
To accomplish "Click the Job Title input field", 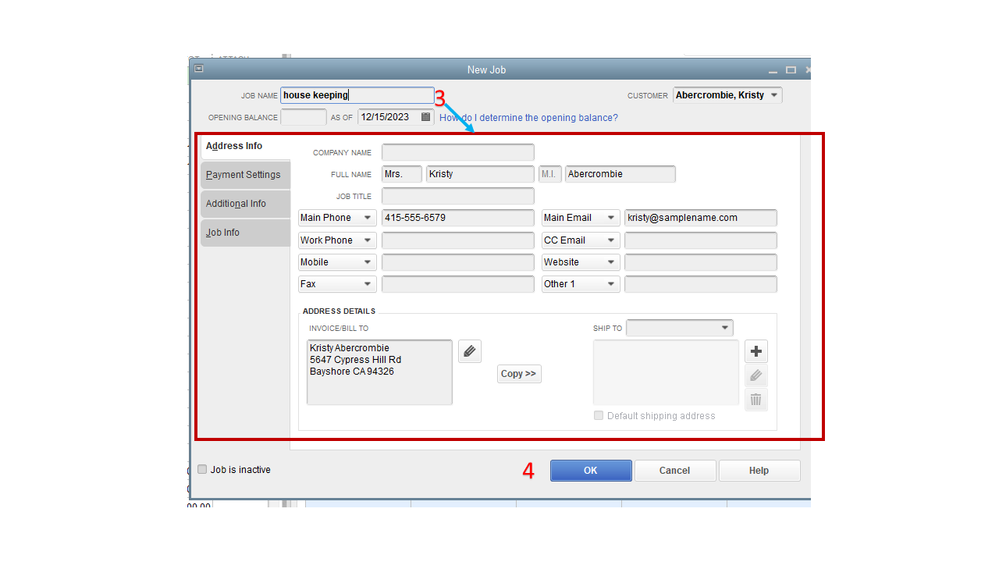I will click(x=457, y=196).
